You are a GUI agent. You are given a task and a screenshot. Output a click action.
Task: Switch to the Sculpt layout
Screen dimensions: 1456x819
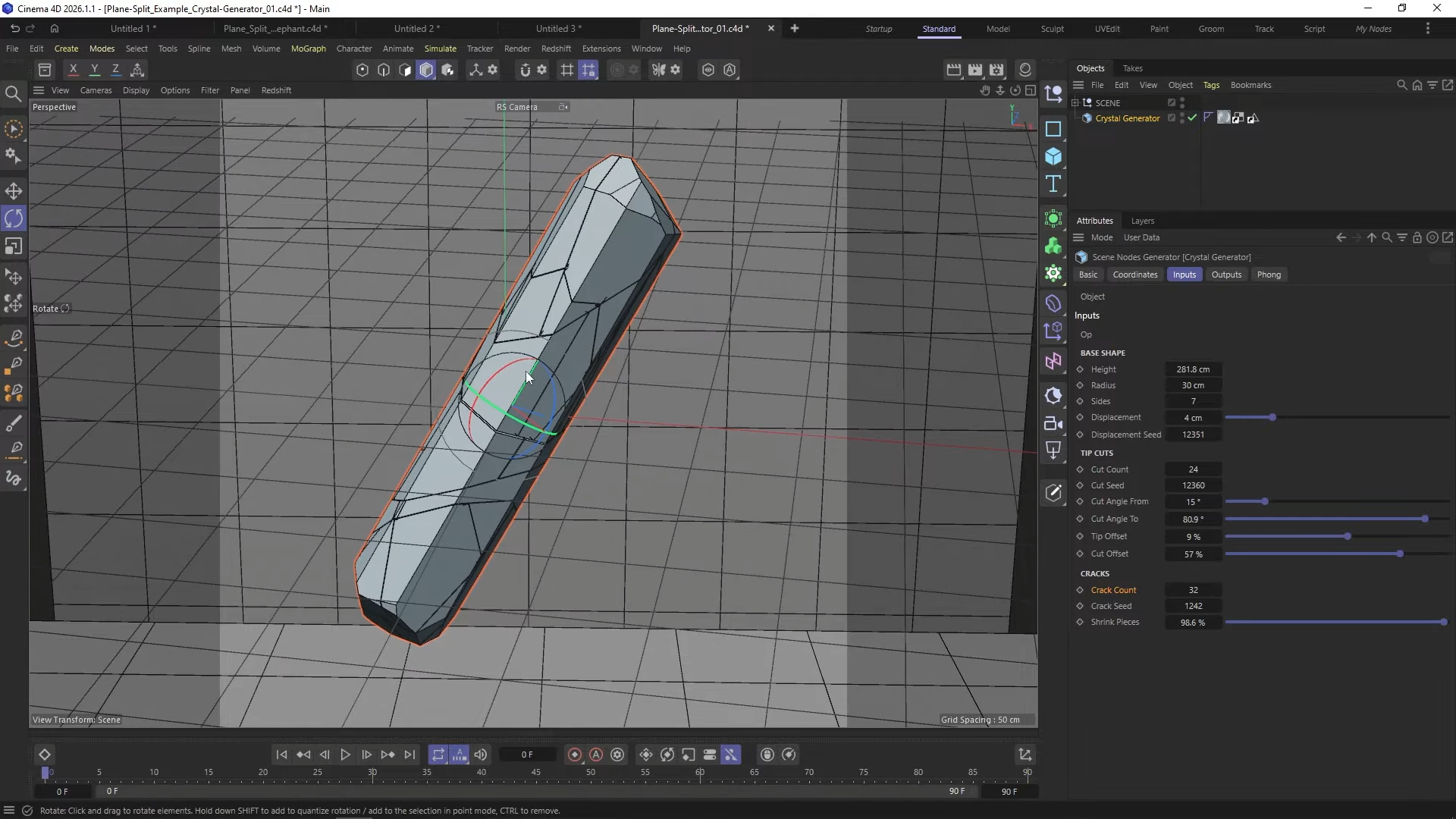(1052, 29)
